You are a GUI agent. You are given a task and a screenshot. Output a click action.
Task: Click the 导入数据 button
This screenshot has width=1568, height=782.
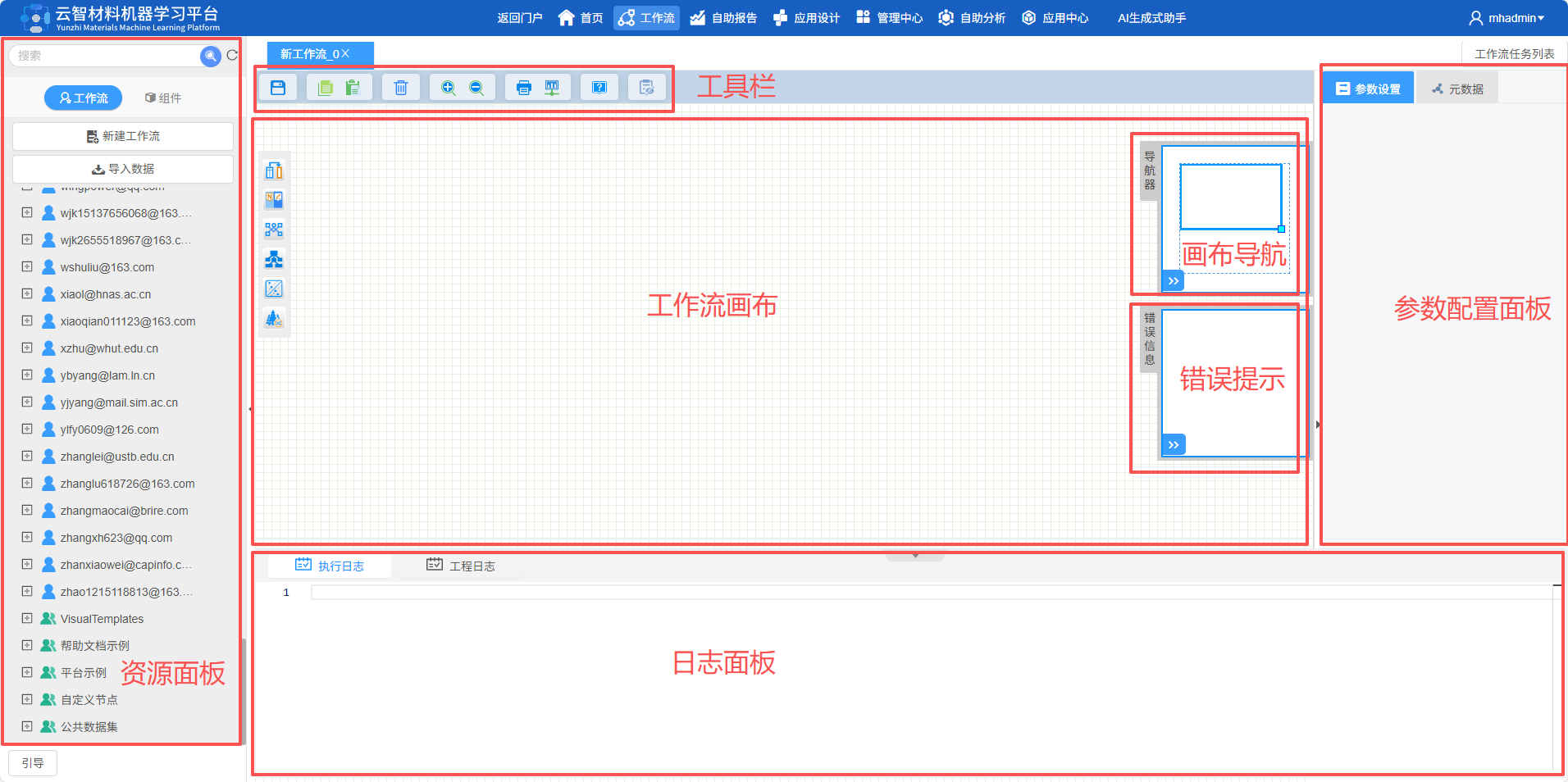tap(124, 169)
